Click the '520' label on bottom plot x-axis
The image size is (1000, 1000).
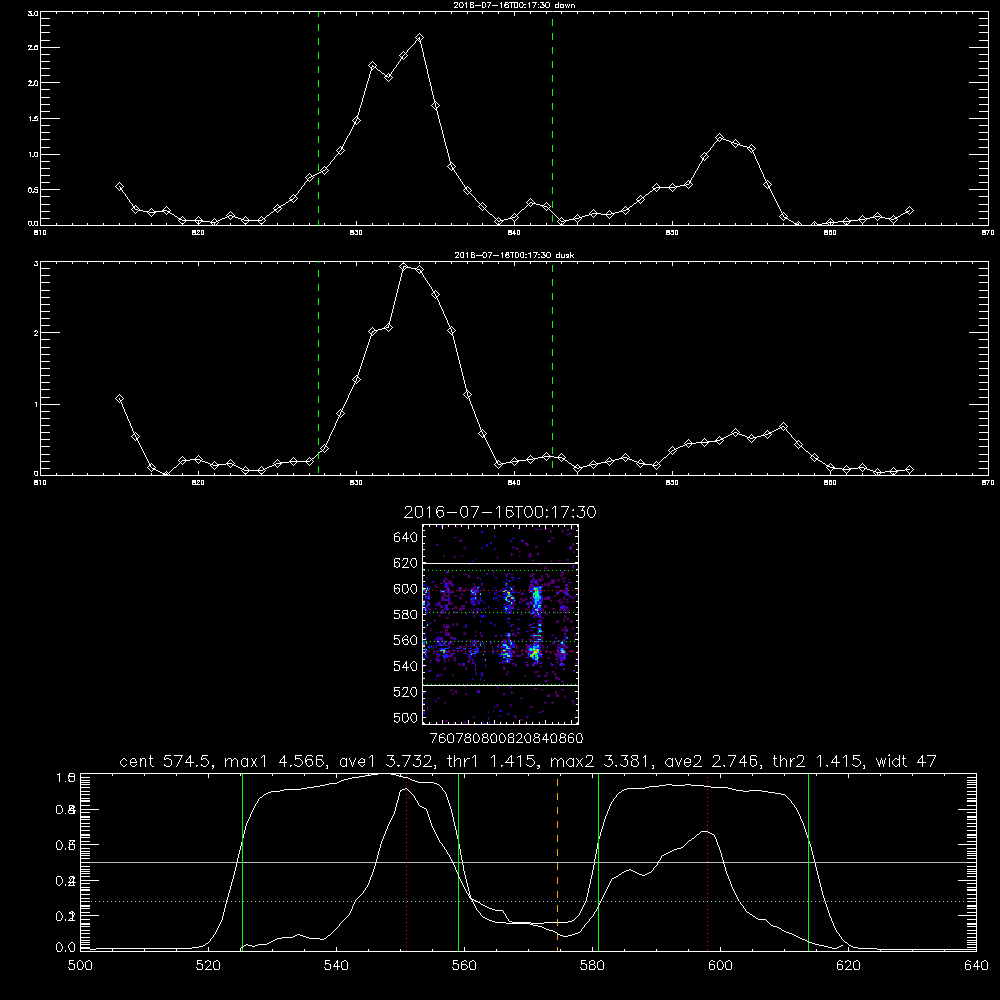pyautogui.click(x=208, y=966)
